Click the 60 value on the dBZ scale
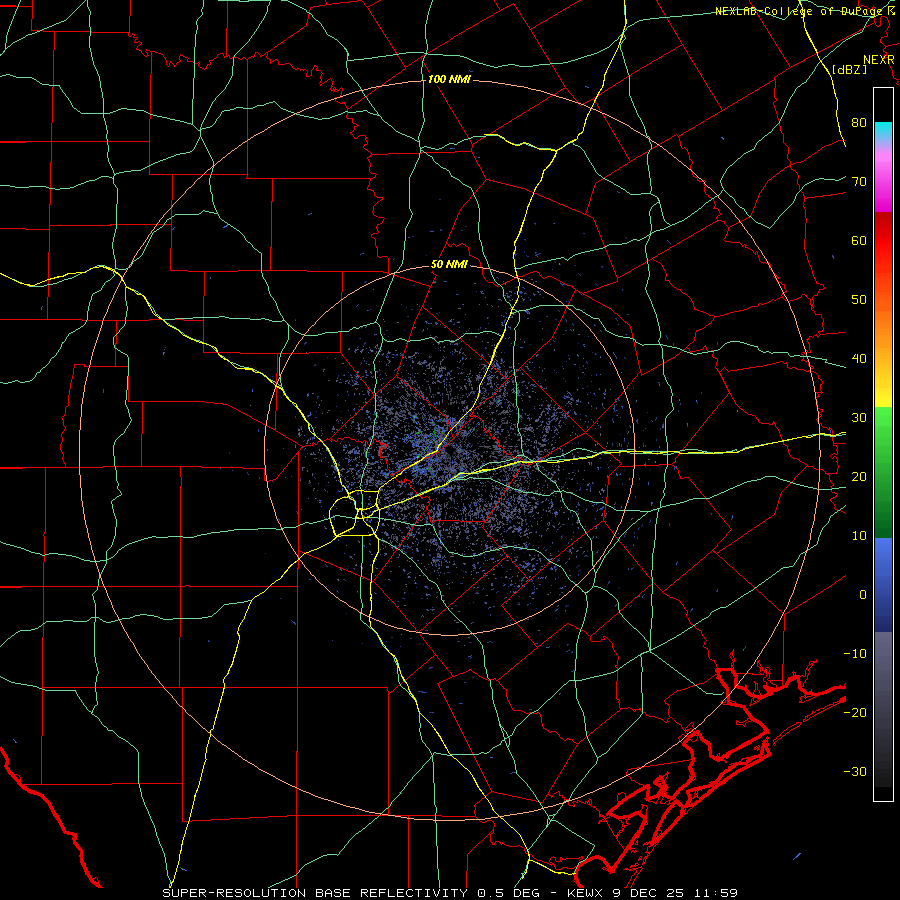This screenshot has height=900, width=900. click(x=859, y=240)
